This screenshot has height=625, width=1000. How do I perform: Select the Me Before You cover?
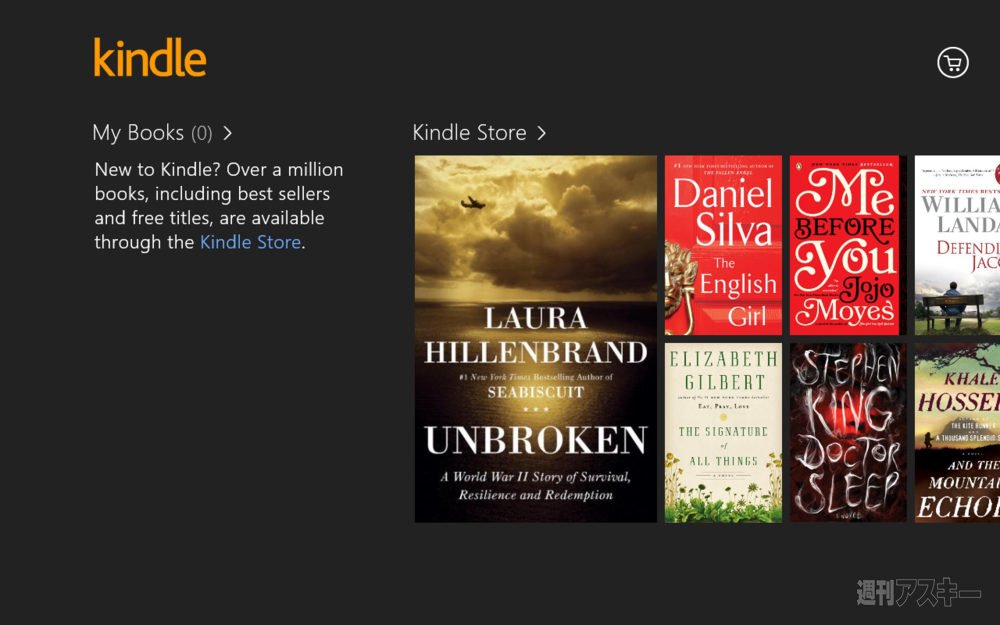[x=848, y=246]
